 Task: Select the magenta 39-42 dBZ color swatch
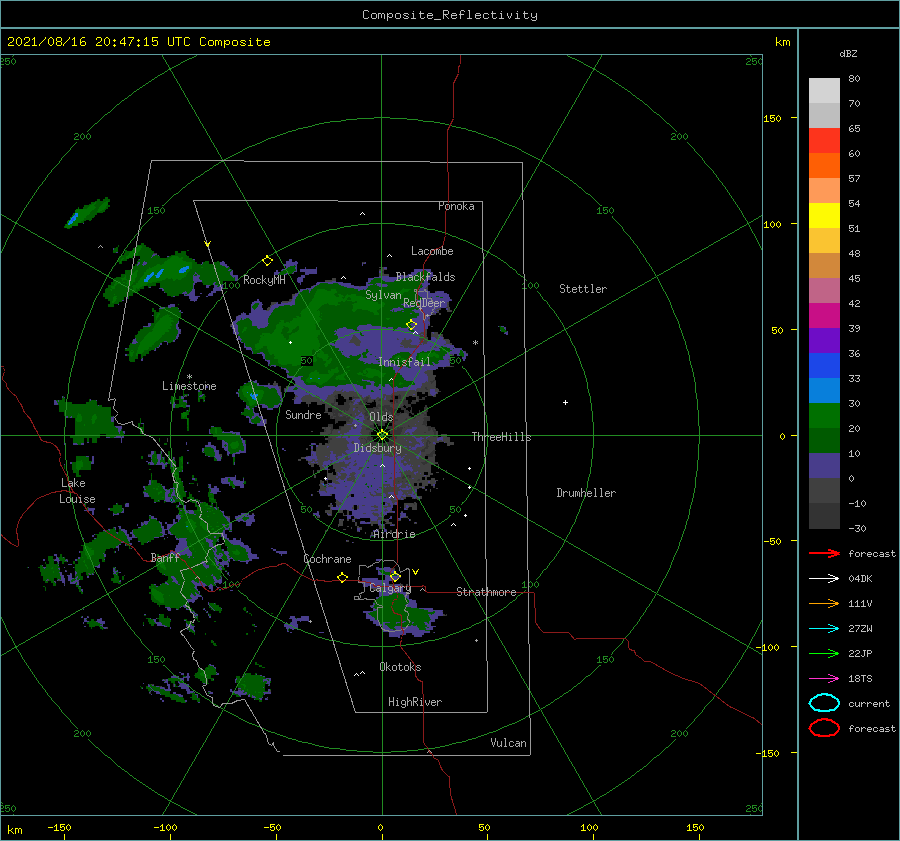824,316
